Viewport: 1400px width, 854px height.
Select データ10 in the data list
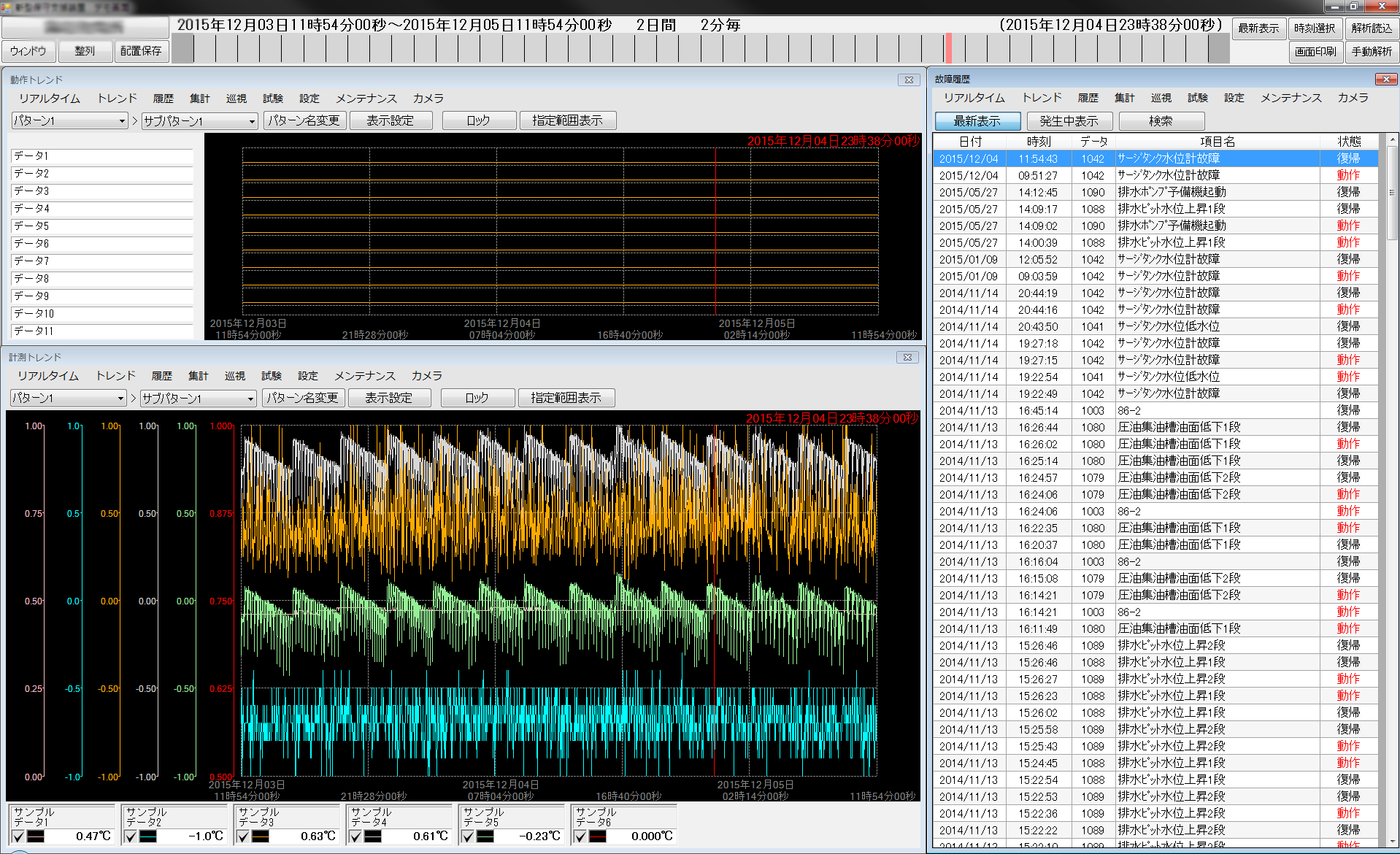tap(102, 314)
